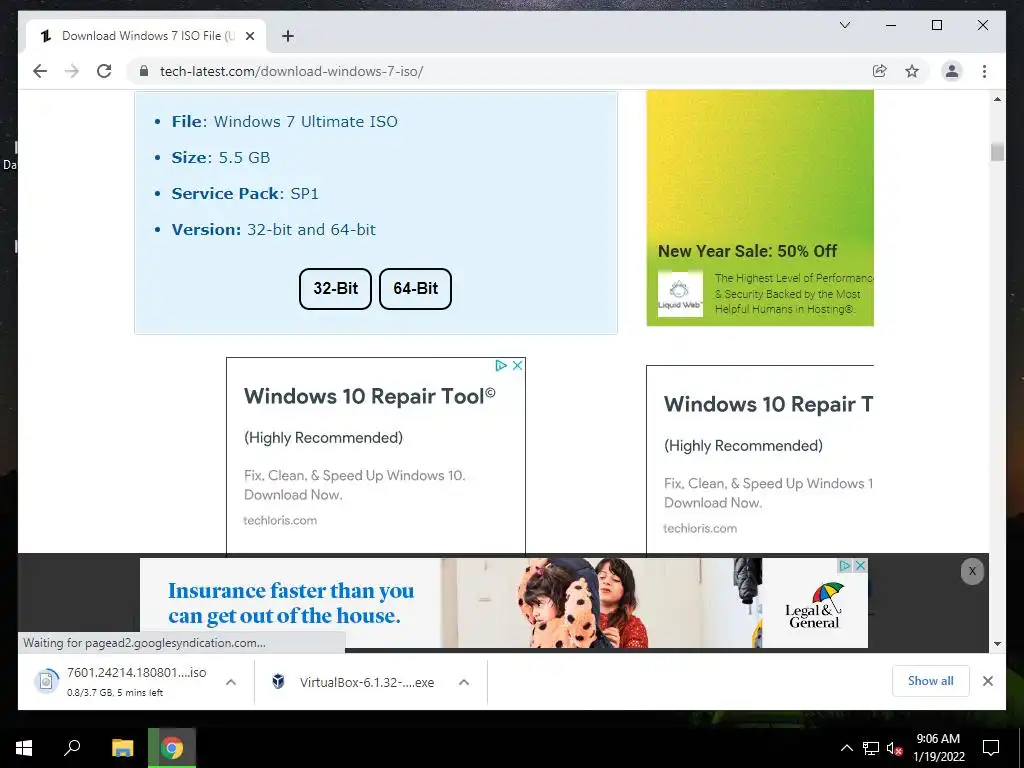The image size is (1024, 768).
Task: Click Show all downloads
Action: pyautogui.click(x=931, y=681)
